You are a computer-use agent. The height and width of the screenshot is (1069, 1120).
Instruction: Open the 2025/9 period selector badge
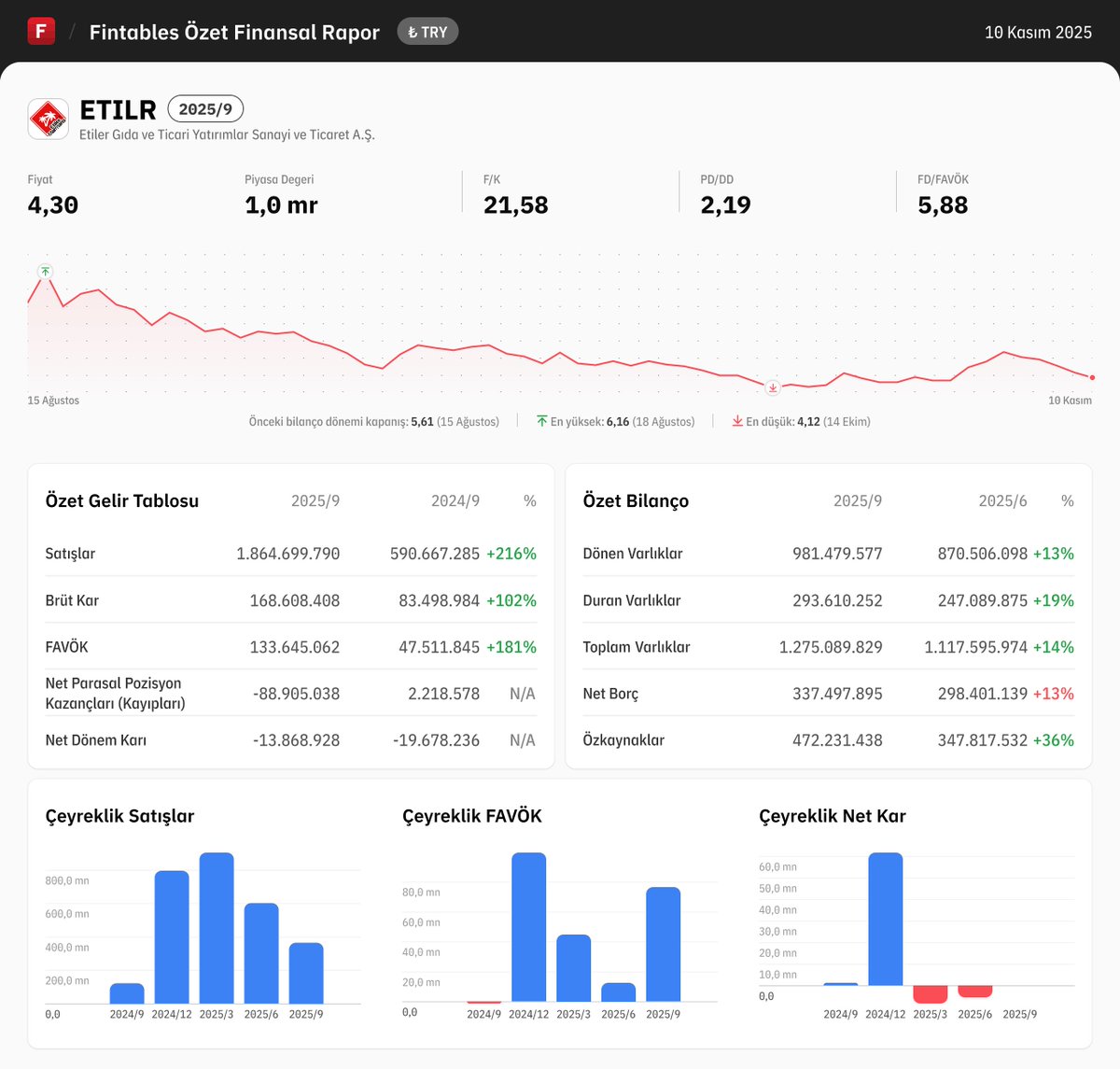click(205, 108)
